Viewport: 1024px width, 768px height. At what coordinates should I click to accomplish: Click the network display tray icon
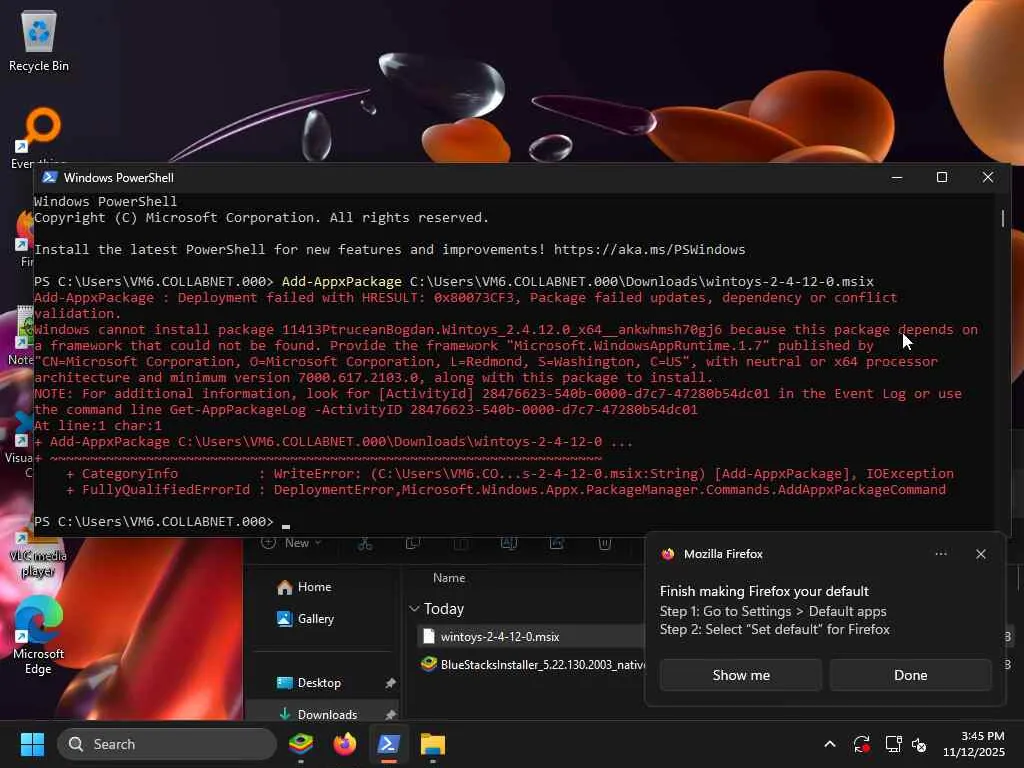pyautogui.click(x=893, y=744)
